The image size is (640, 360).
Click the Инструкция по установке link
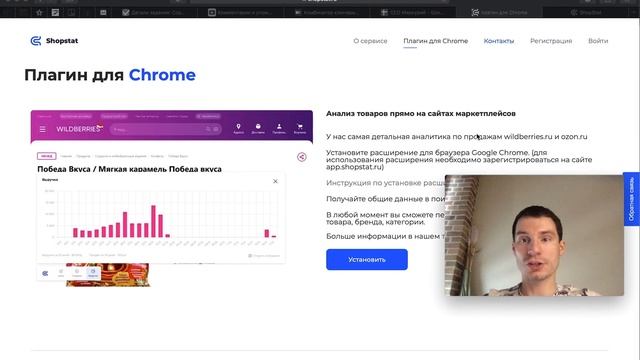coord(385,183)
